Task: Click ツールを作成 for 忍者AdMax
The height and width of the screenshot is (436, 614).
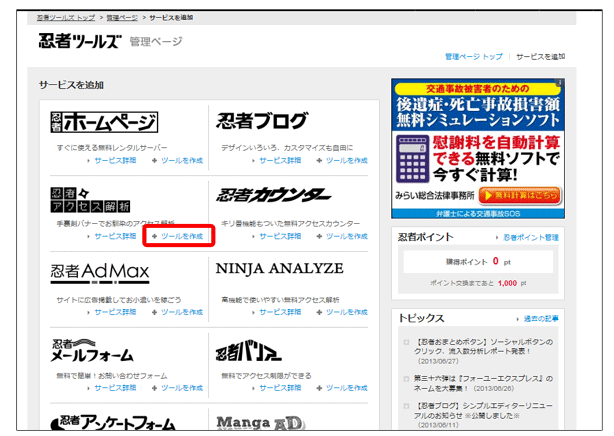Action: pos(182,312)
